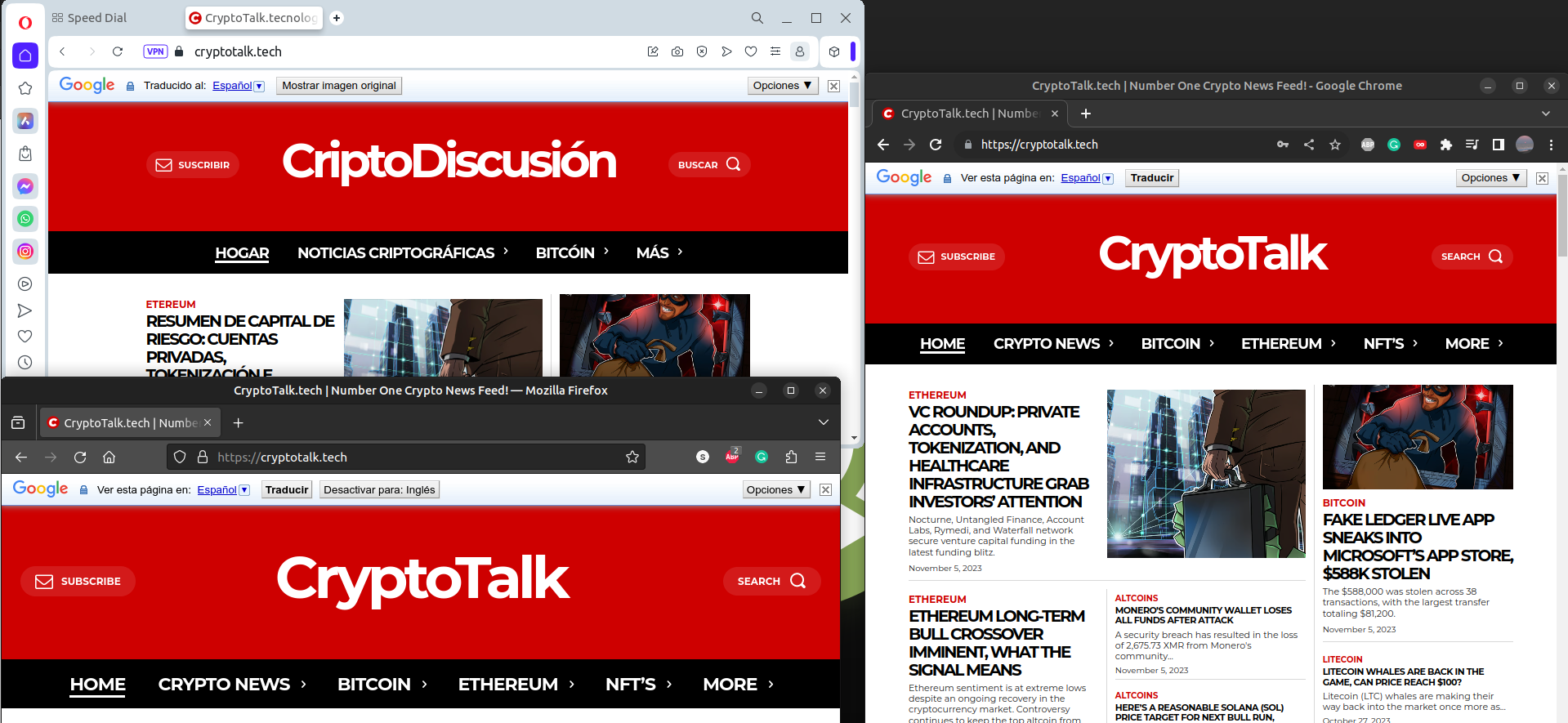This screenshot has height=723, width=1568.
Task: Open Opciones dropdown in Chrome translate bar
Action: tap(1491, 178)
